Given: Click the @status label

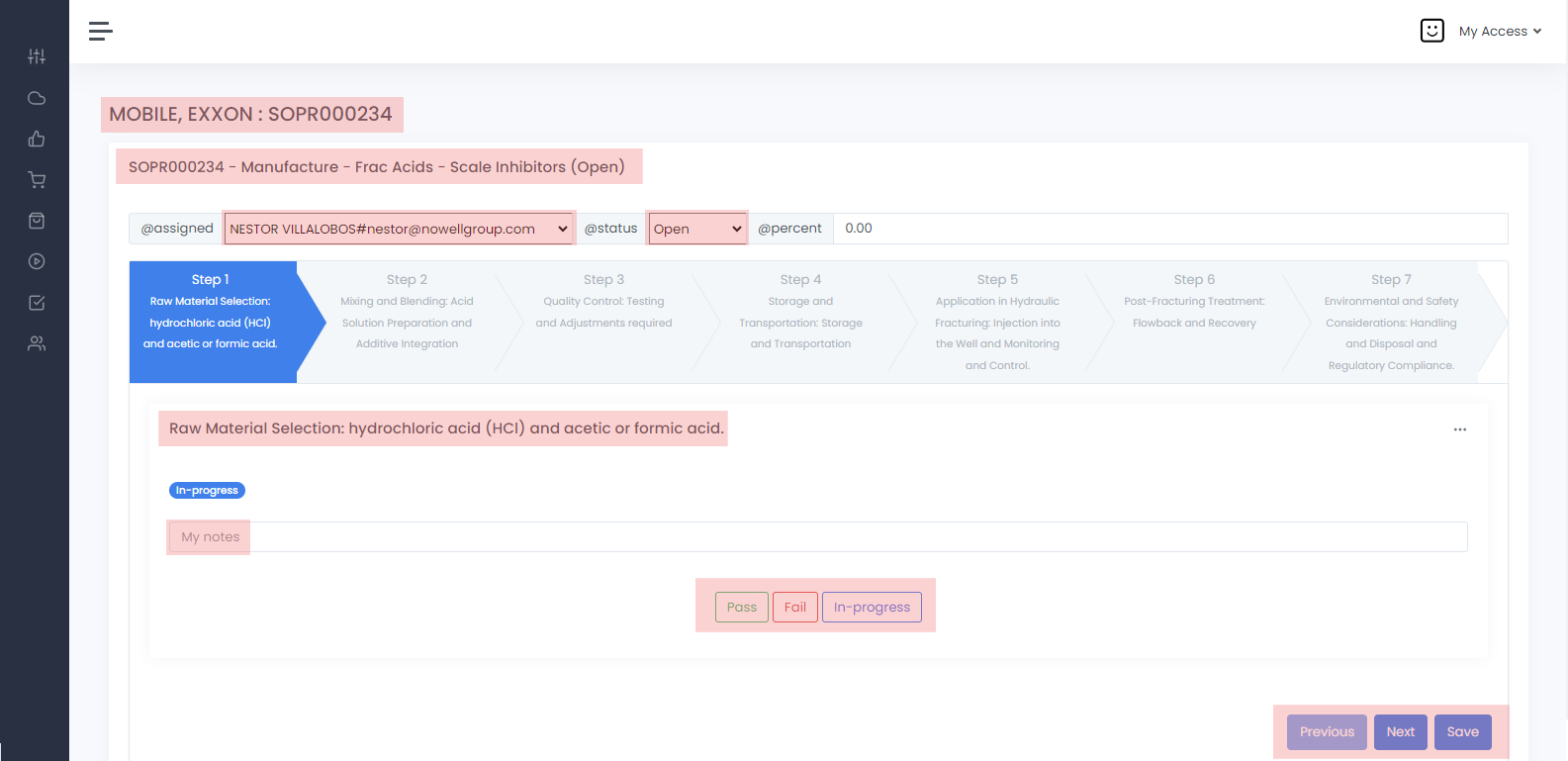Looking at the screenshot, I should coord(610,229).
